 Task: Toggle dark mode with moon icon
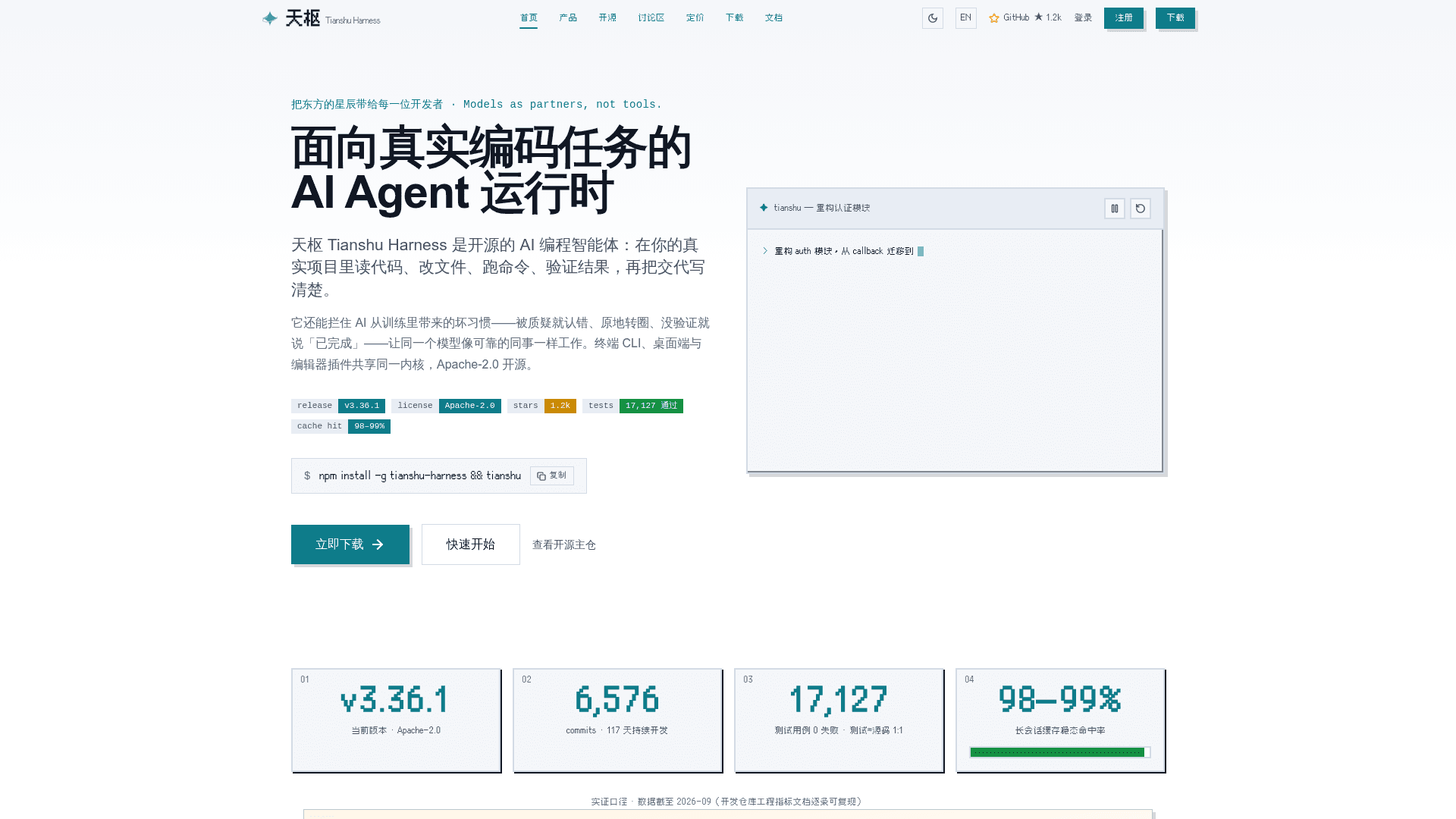[933, 18]
